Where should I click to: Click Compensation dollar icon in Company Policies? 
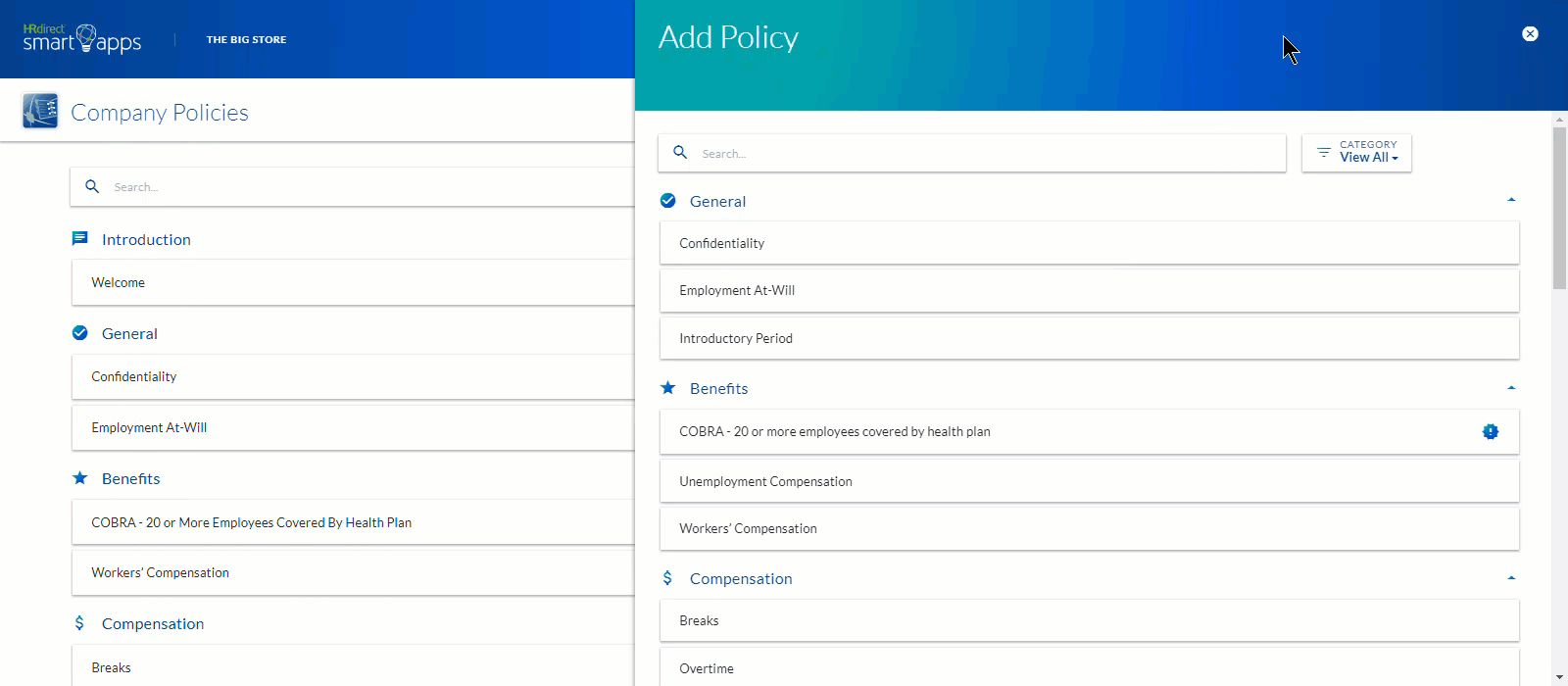(x=79, y=623)
